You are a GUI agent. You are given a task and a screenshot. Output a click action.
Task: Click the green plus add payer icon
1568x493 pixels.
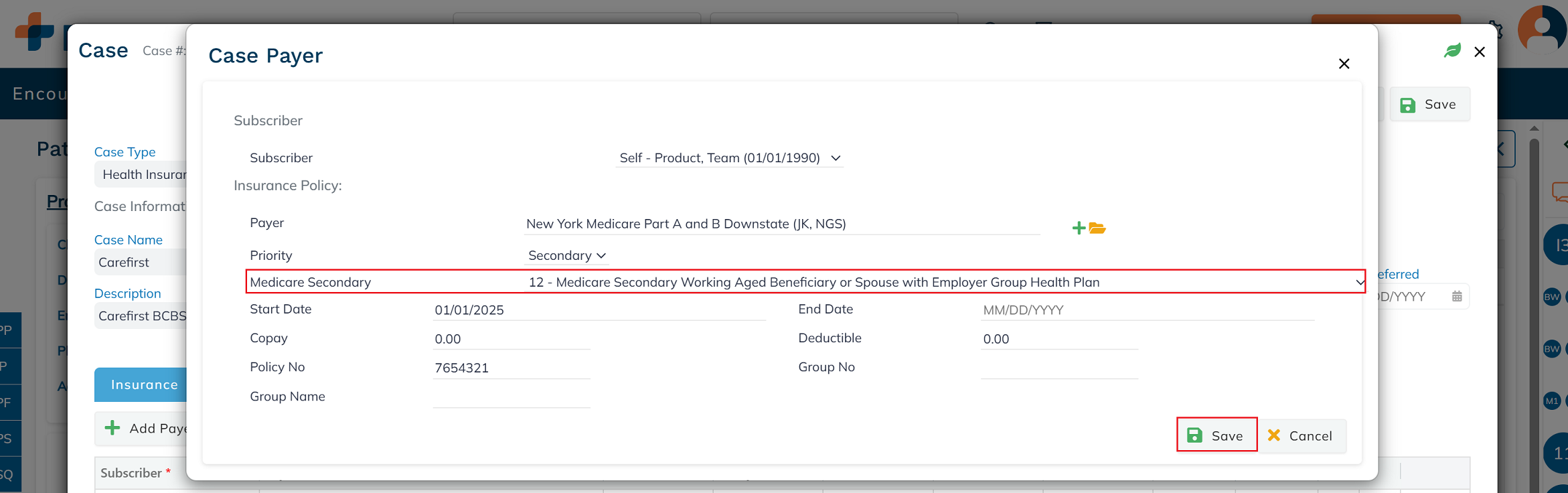point(1078,228)
